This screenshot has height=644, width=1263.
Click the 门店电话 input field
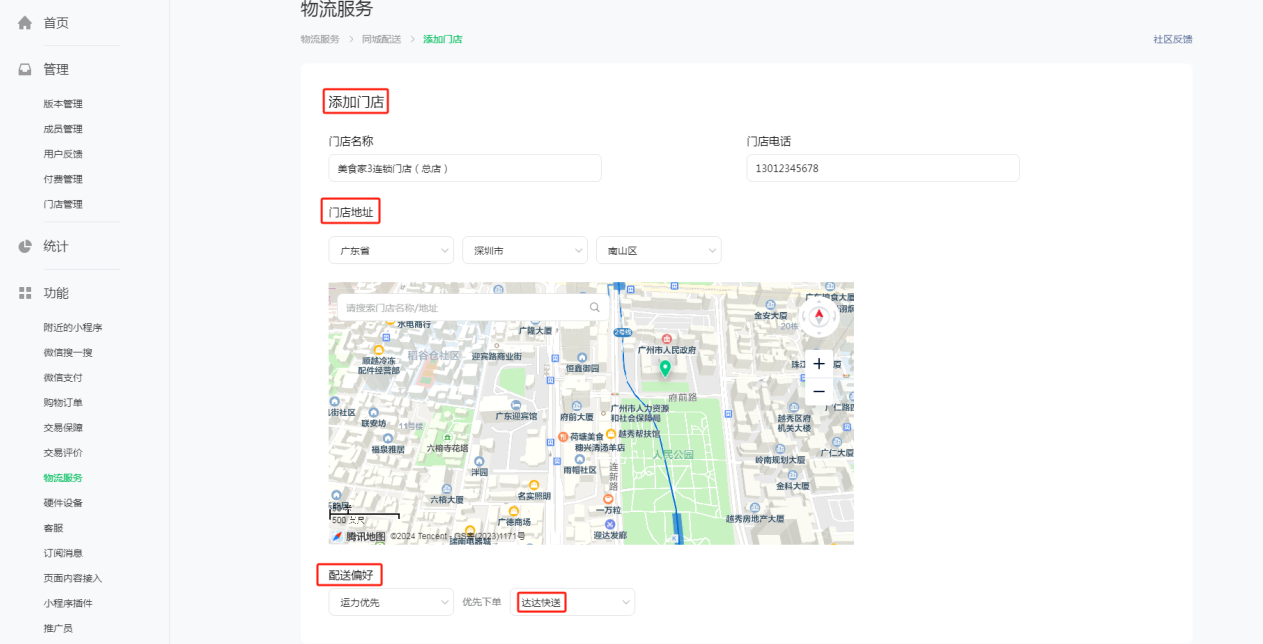[883, 168]
